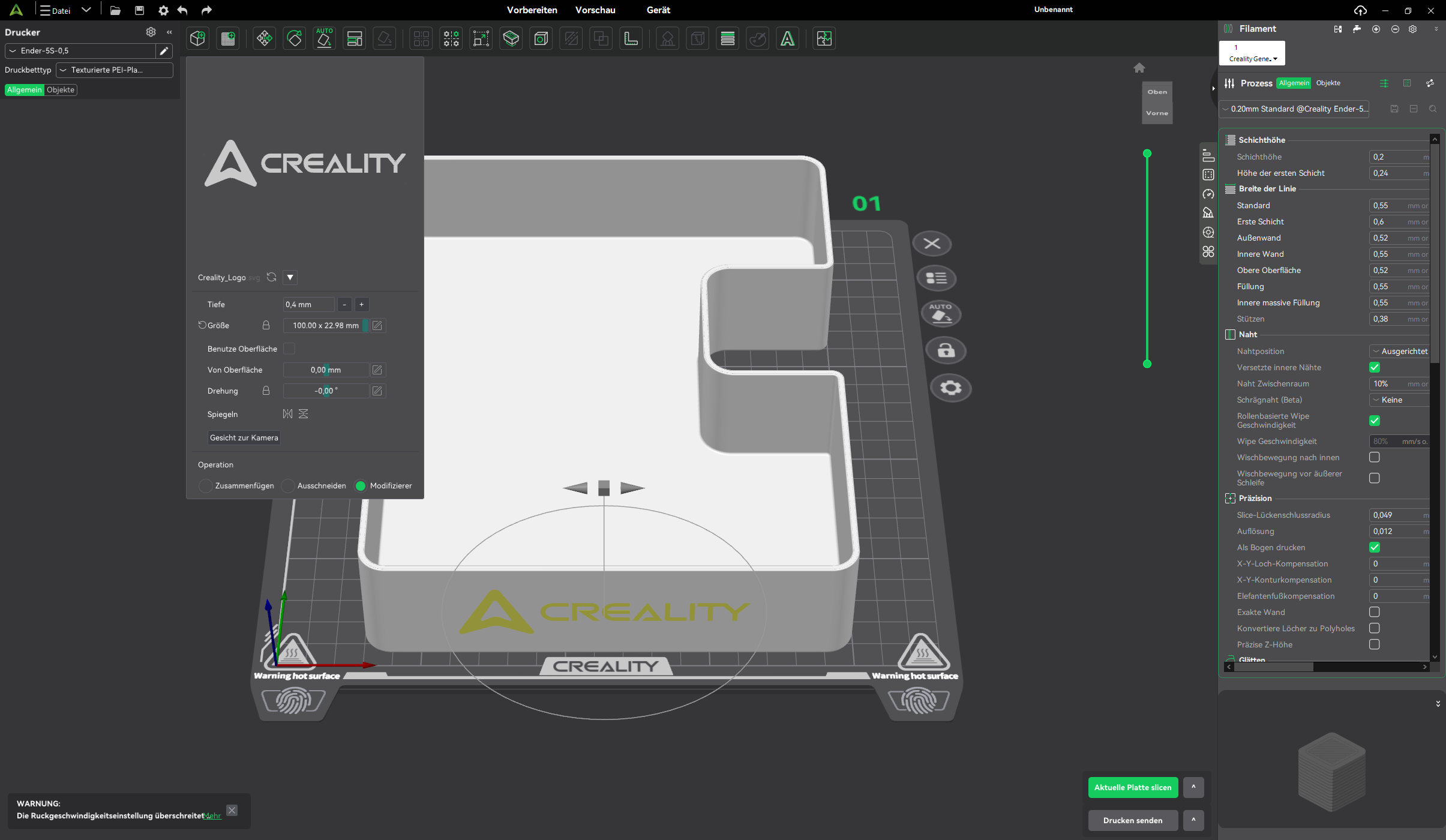Click the undo arrow in title bar

(x=182, y=10)
